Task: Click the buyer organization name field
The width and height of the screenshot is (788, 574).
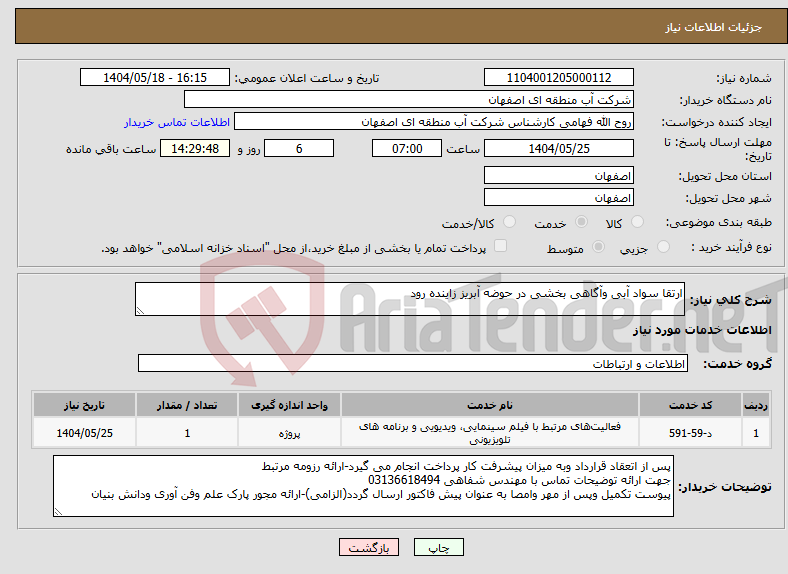Action: coord(409,100)
